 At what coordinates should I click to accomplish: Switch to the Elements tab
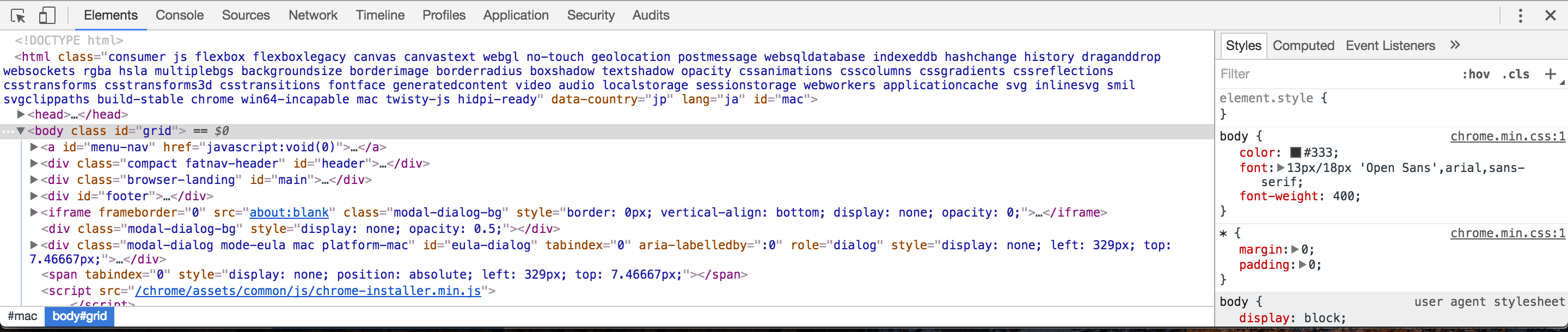point(111,15)
